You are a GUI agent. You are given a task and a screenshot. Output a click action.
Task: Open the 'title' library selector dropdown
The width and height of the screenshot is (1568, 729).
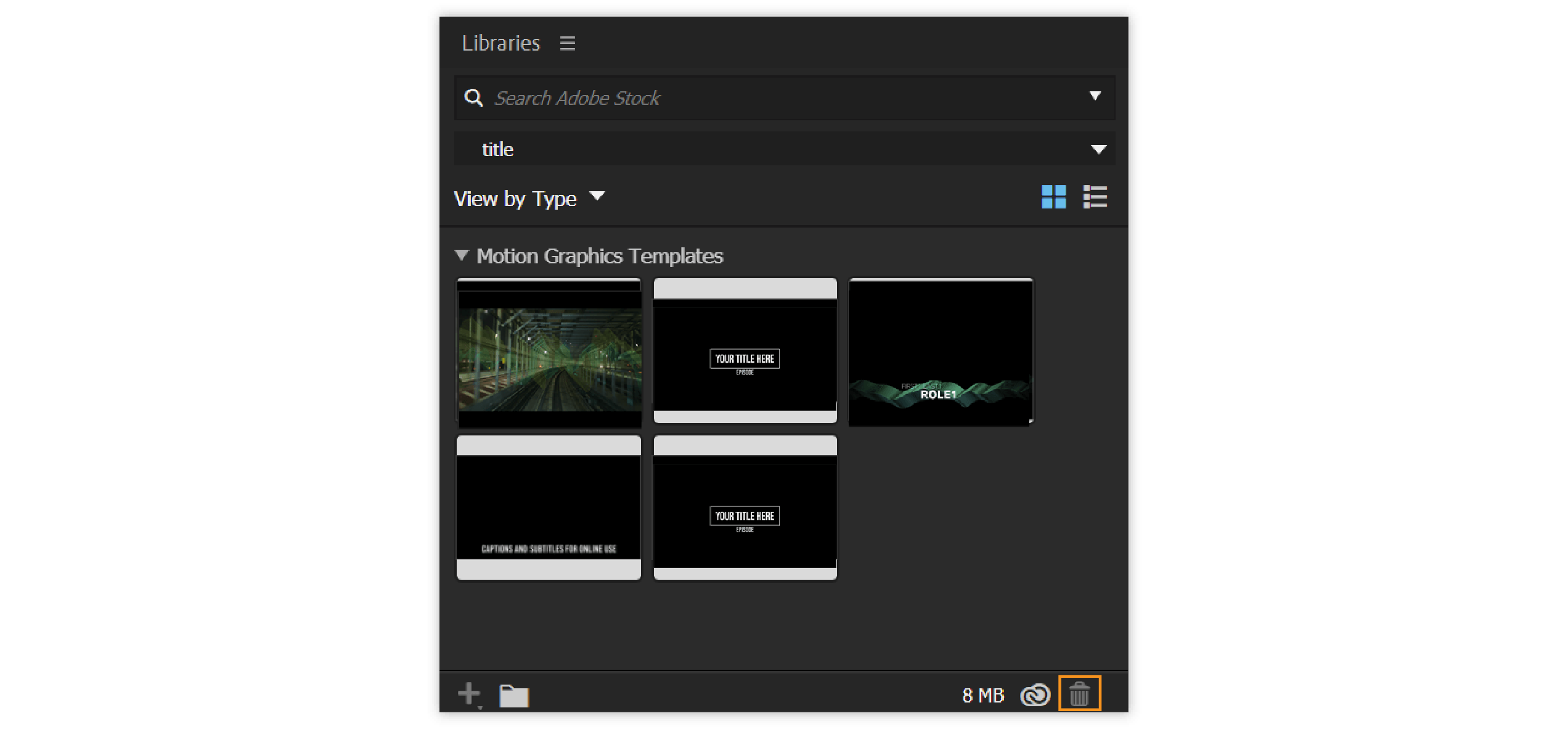click(x=1098, y=149)
